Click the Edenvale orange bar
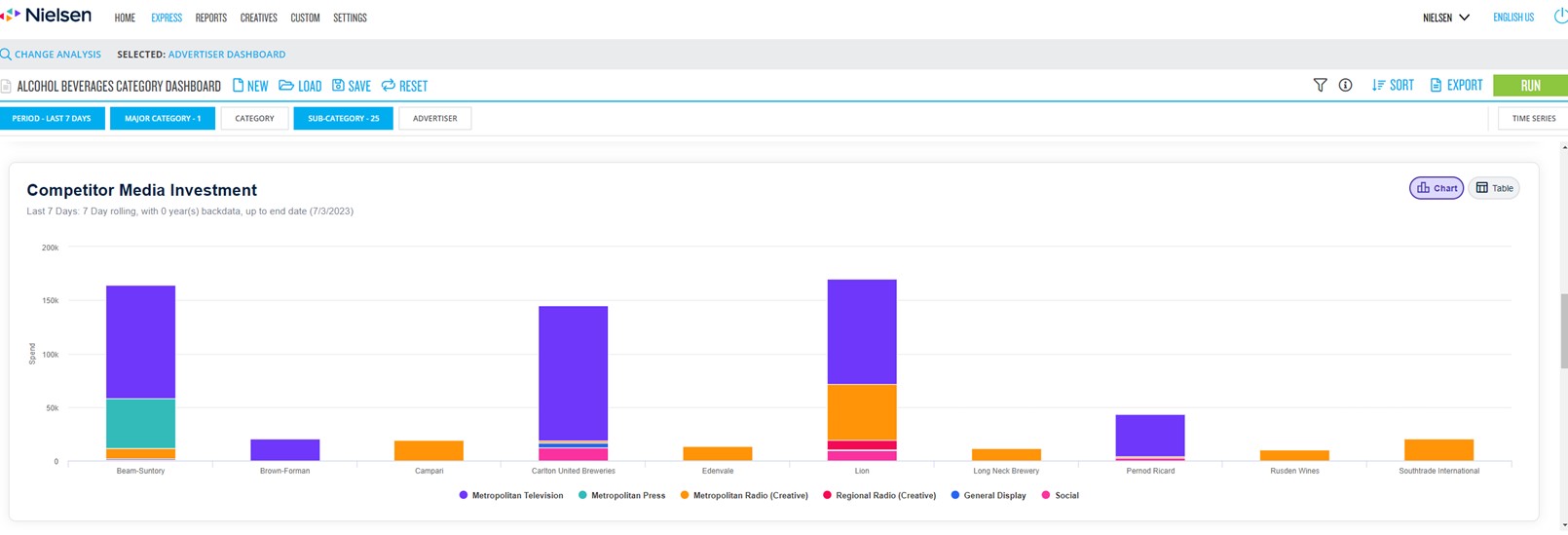The height and width of the screenshot is (535, 1568). [718, 453]
